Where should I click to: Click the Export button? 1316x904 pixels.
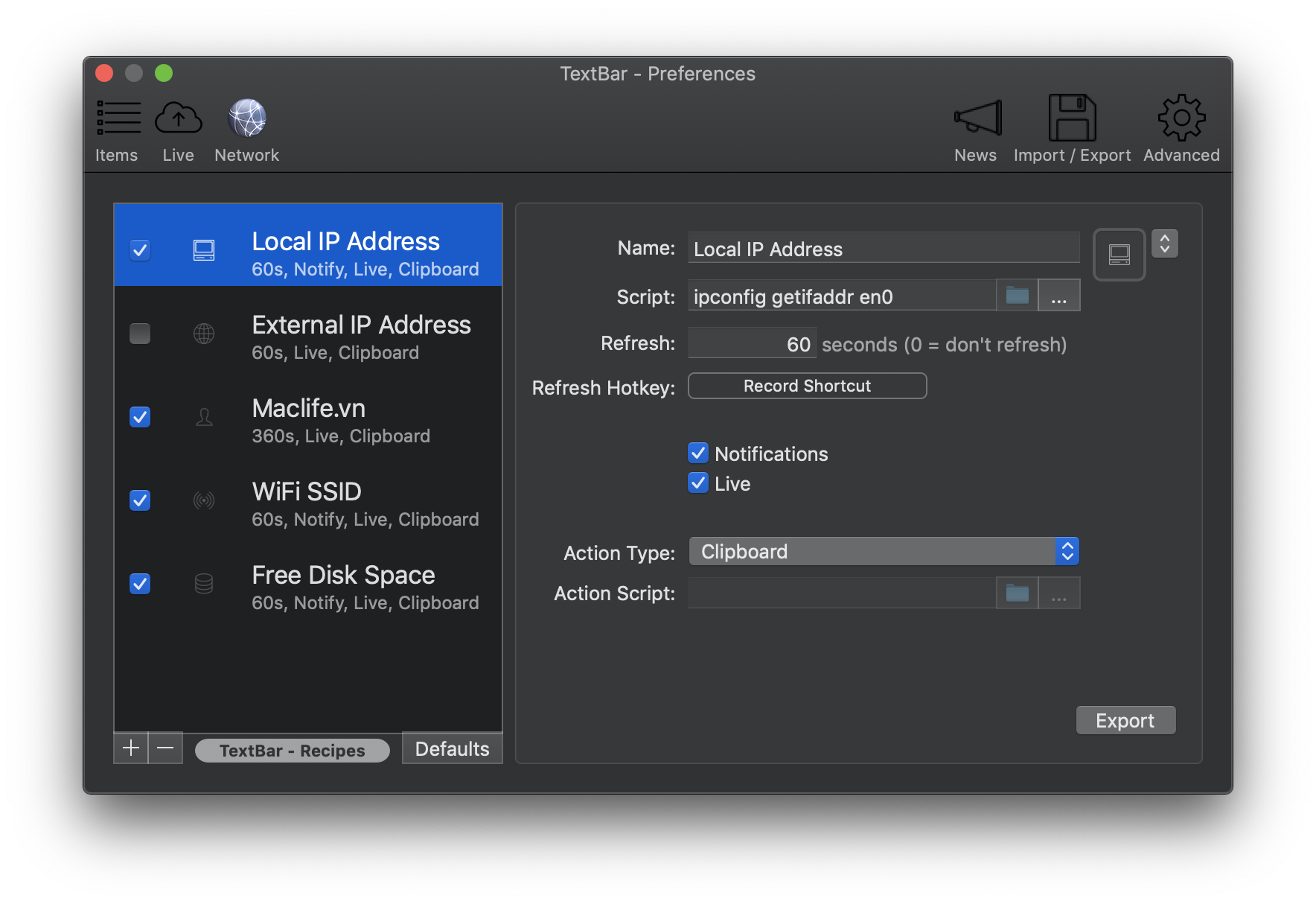pyautogui.click(x=1125, y=720)
